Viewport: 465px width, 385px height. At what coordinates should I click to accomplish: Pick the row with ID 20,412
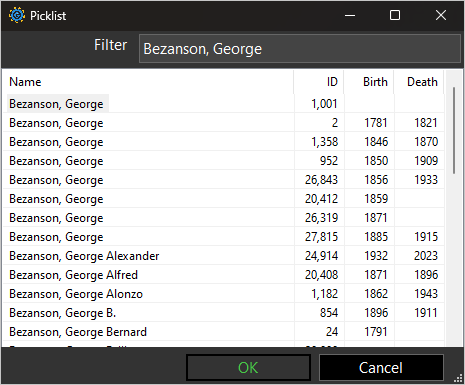tap(224, 199)
